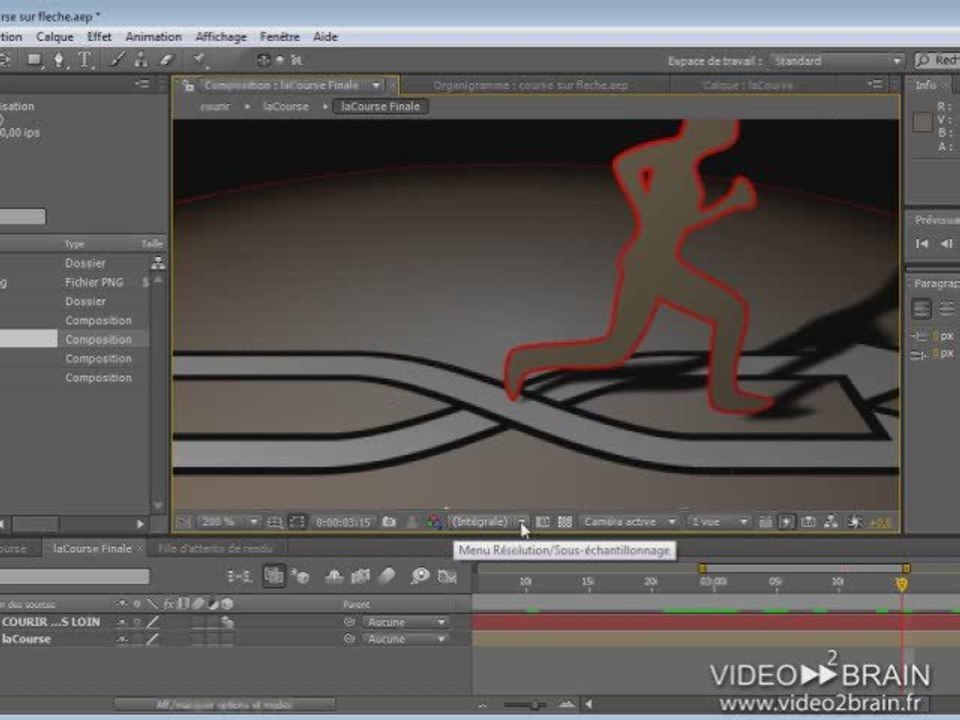Screen dimensions: 960x720
Task: Open the zoom level 200% dropdown
Action: click(x=228, y=522)
